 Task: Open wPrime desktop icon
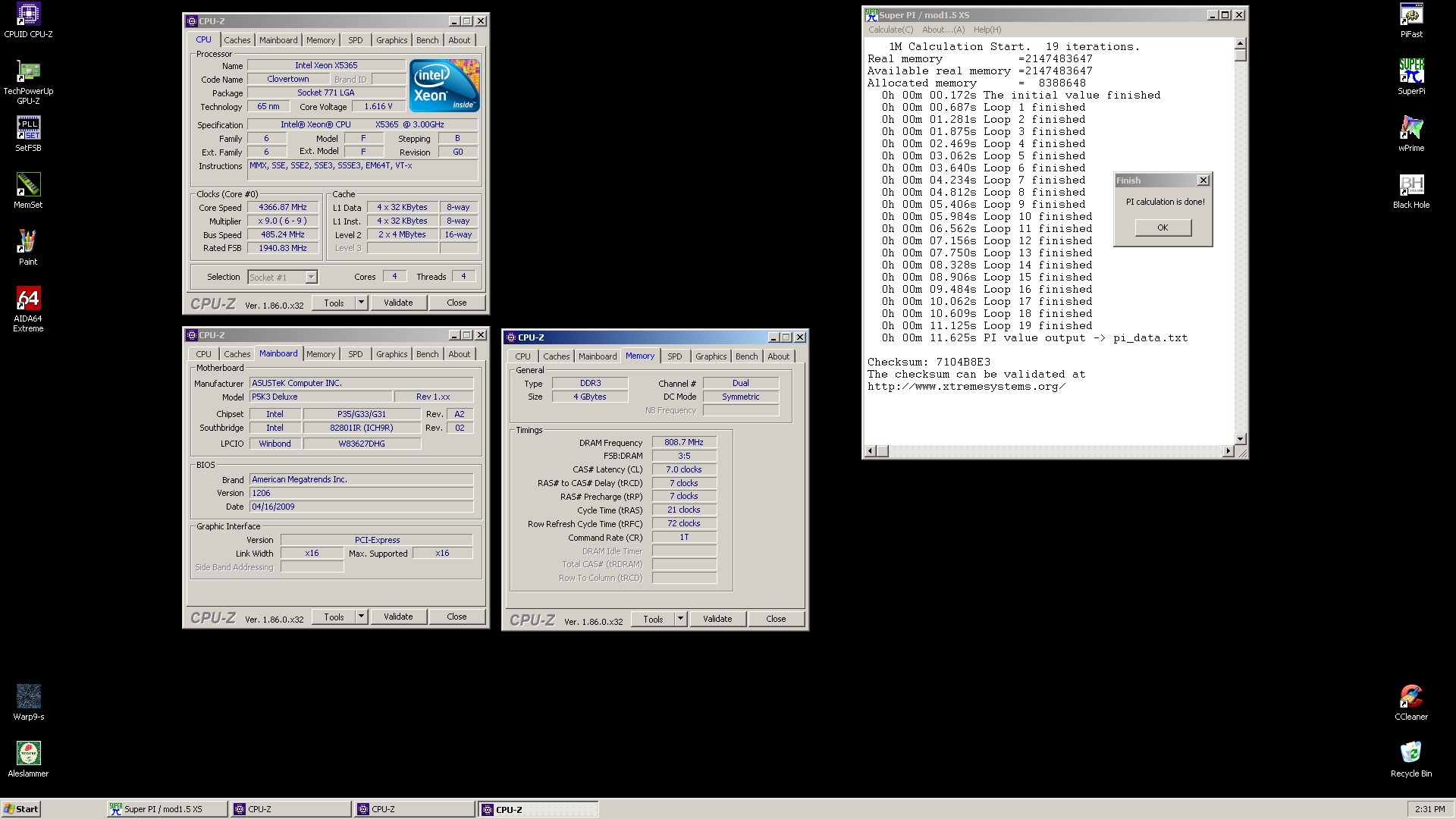pos(1411,134)
